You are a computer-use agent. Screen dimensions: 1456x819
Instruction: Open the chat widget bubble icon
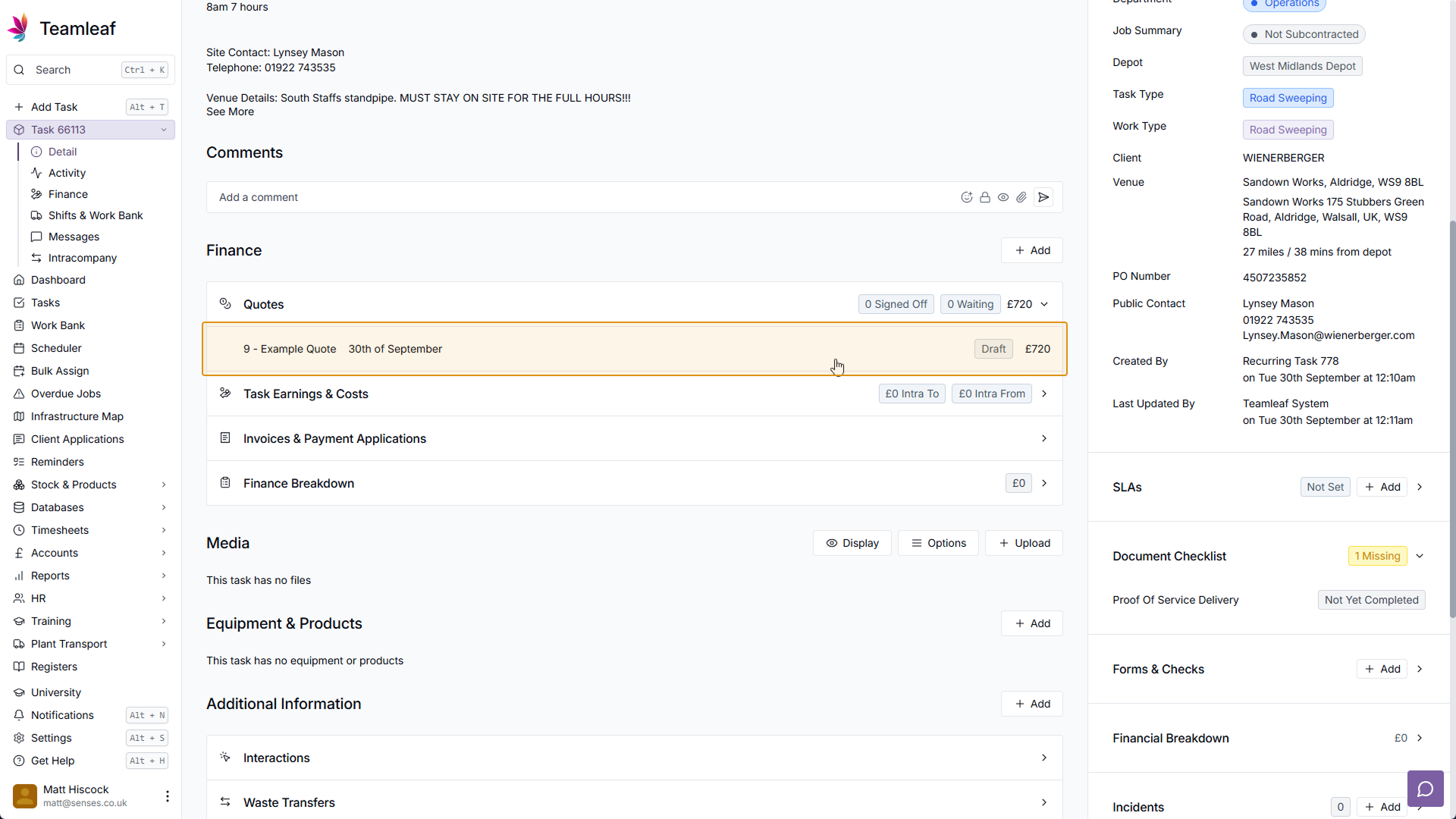click(1425, 789)
